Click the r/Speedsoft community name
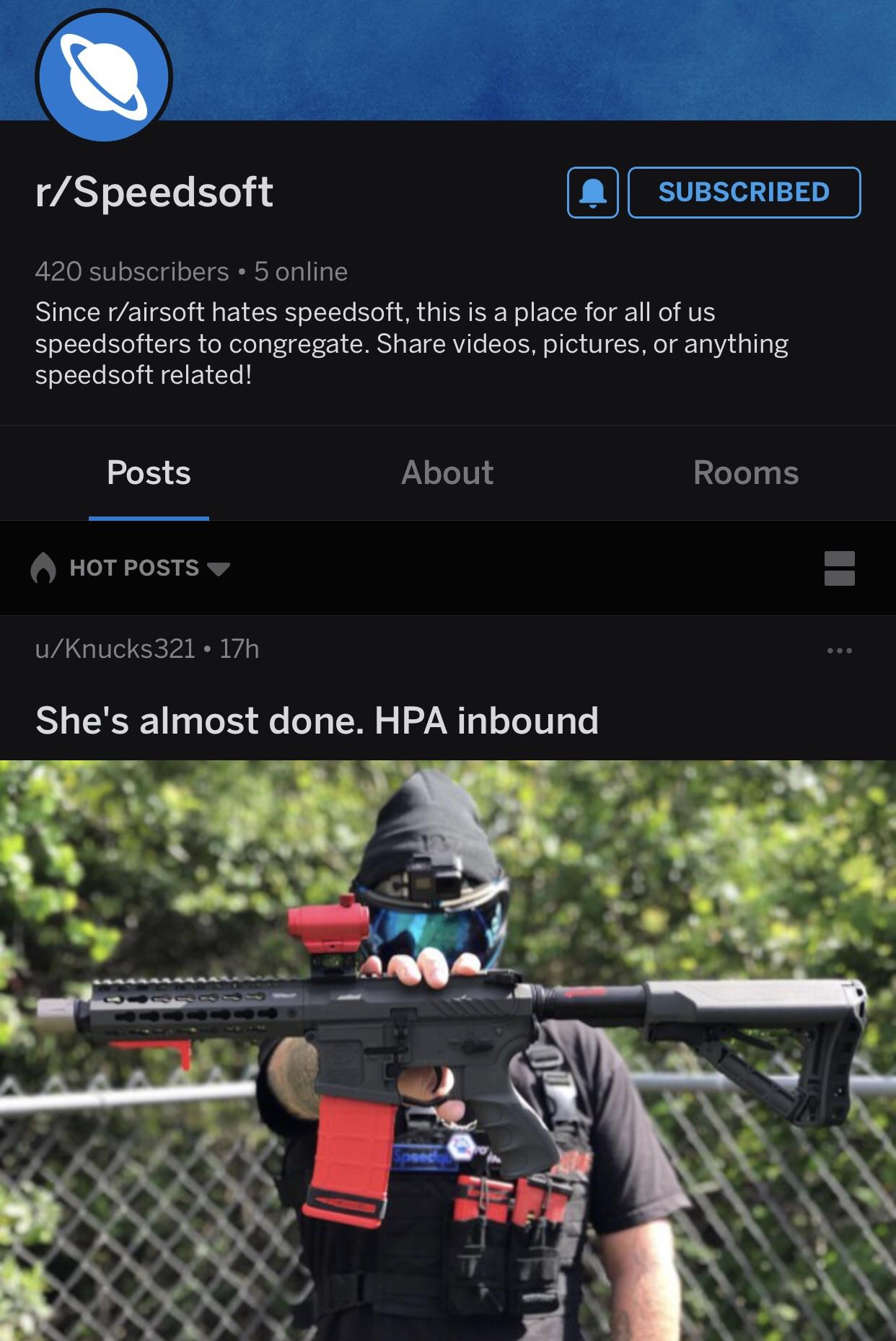Screen dimensions: 896x1341 click(154, 192)
